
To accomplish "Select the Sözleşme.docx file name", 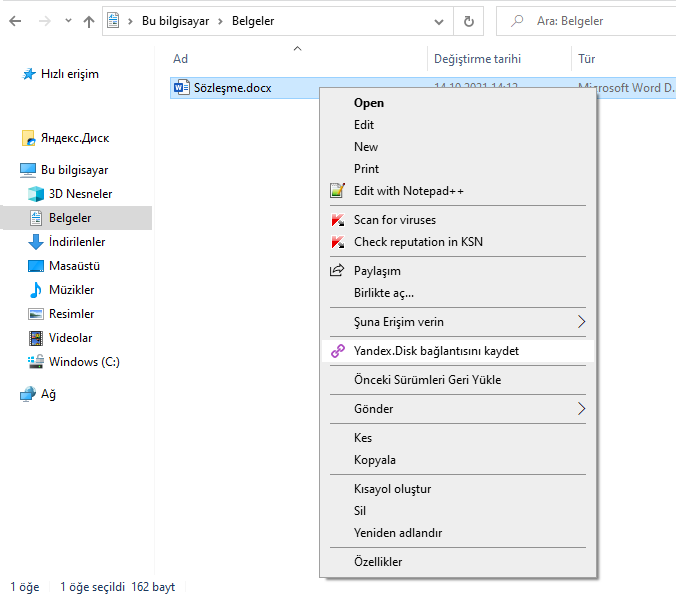I will pyautogui.click(x=232, y=88).
